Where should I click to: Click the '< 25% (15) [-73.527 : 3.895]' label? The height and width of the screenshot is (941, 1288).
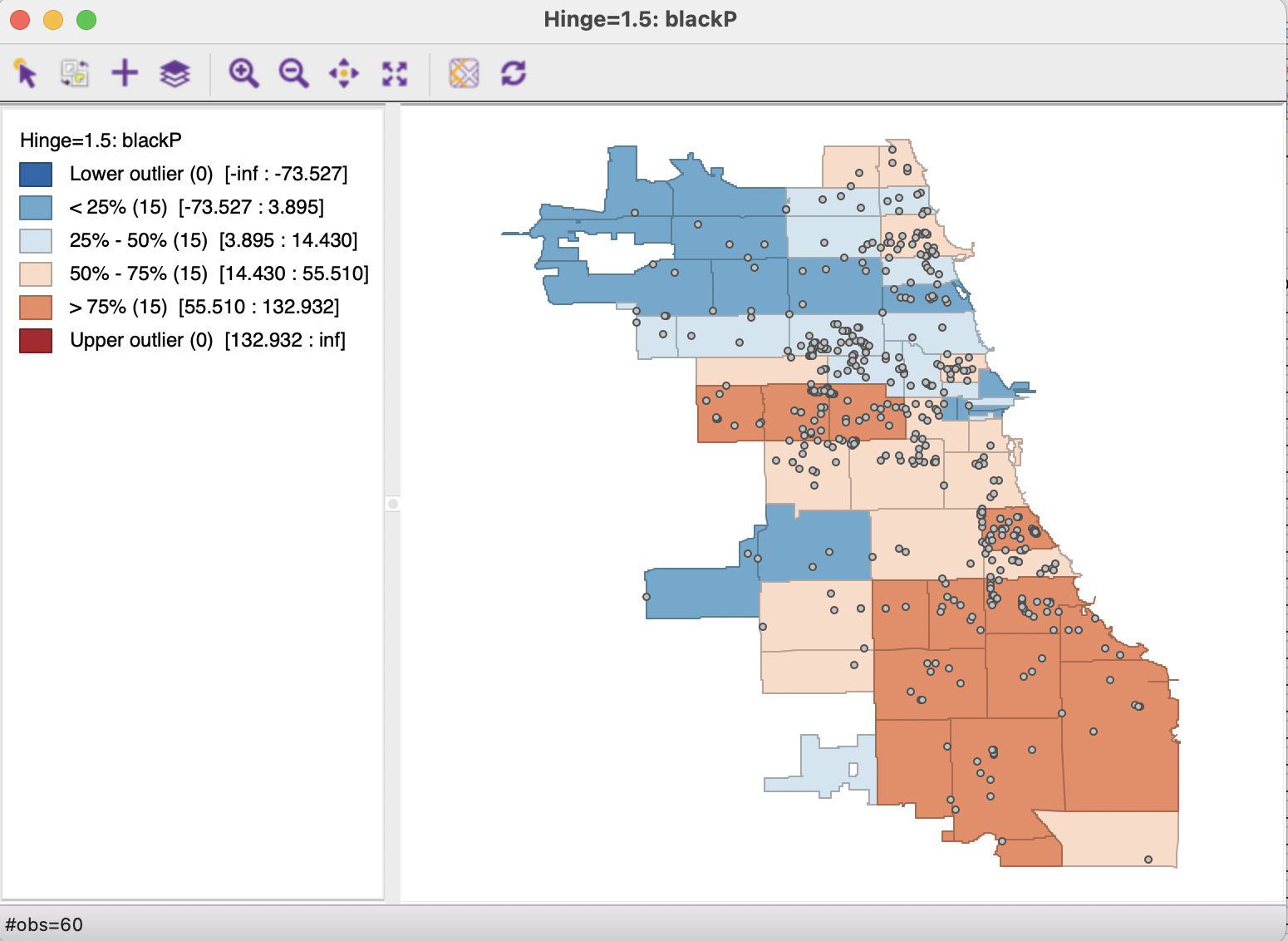(197, 207)
